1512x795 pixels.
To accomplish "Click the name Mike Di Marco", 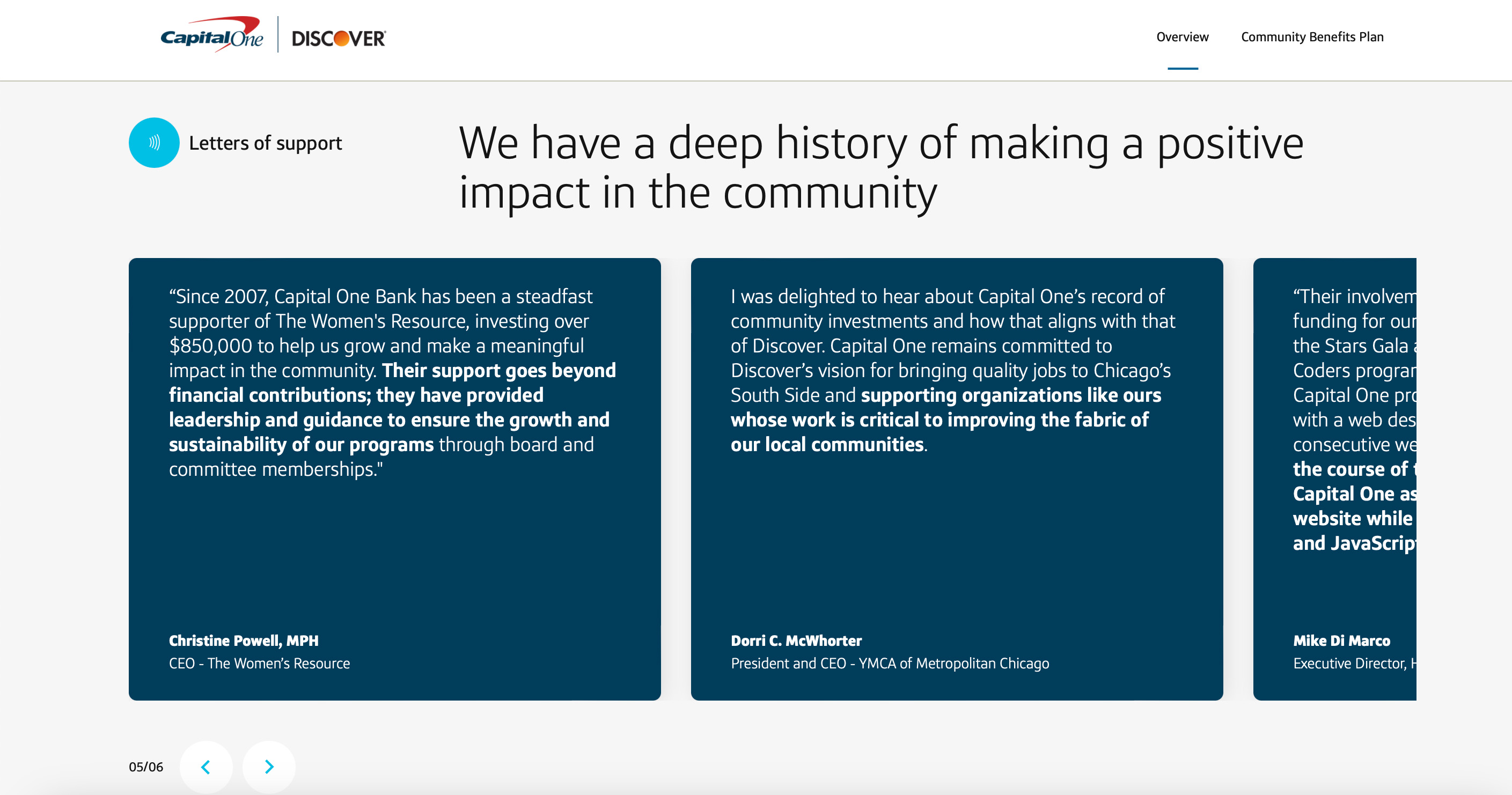I will pyautogui.click(x=1341, y=641).
